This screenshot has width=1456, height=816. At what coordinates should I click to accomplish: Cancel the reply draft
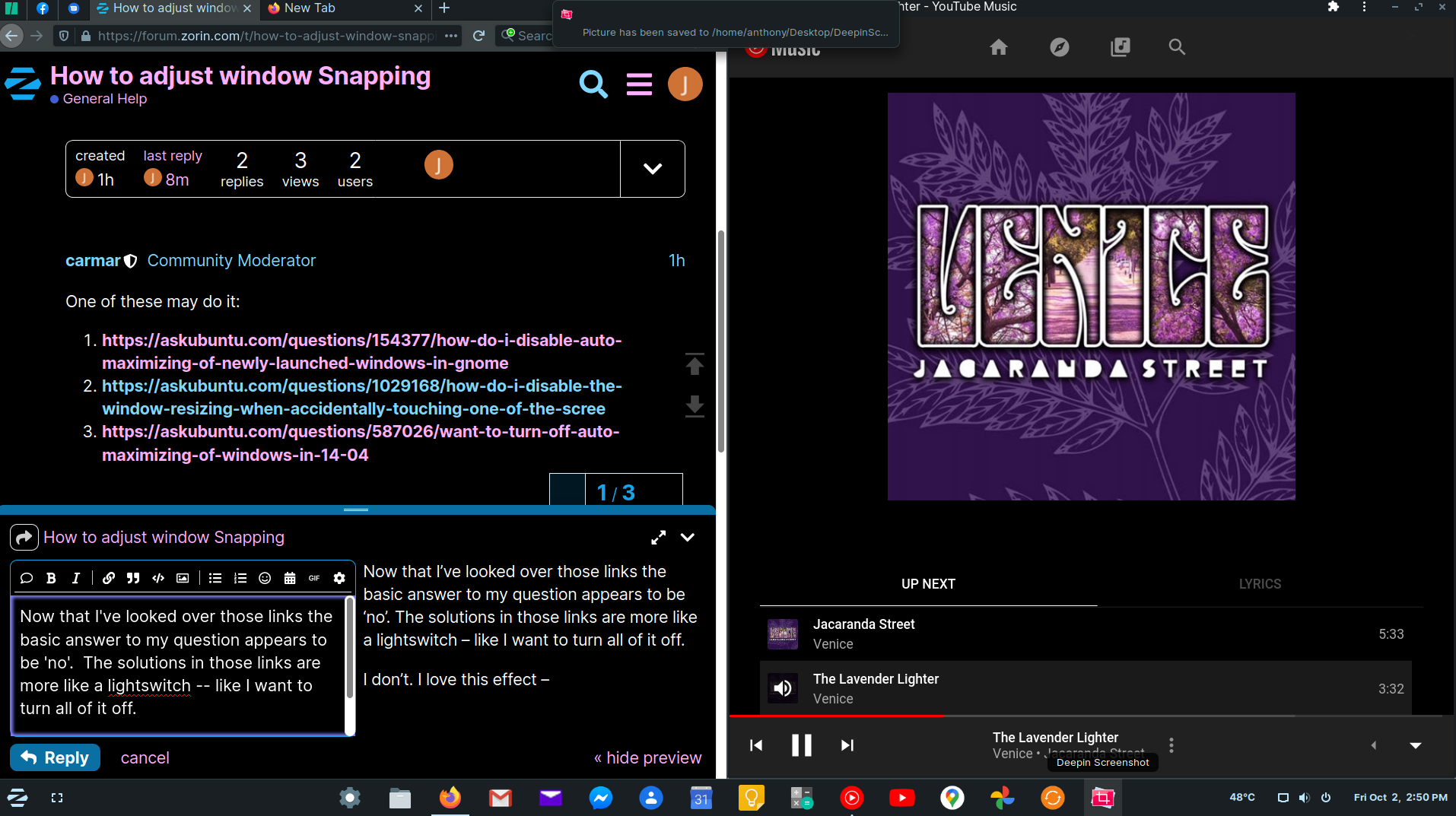145,757
